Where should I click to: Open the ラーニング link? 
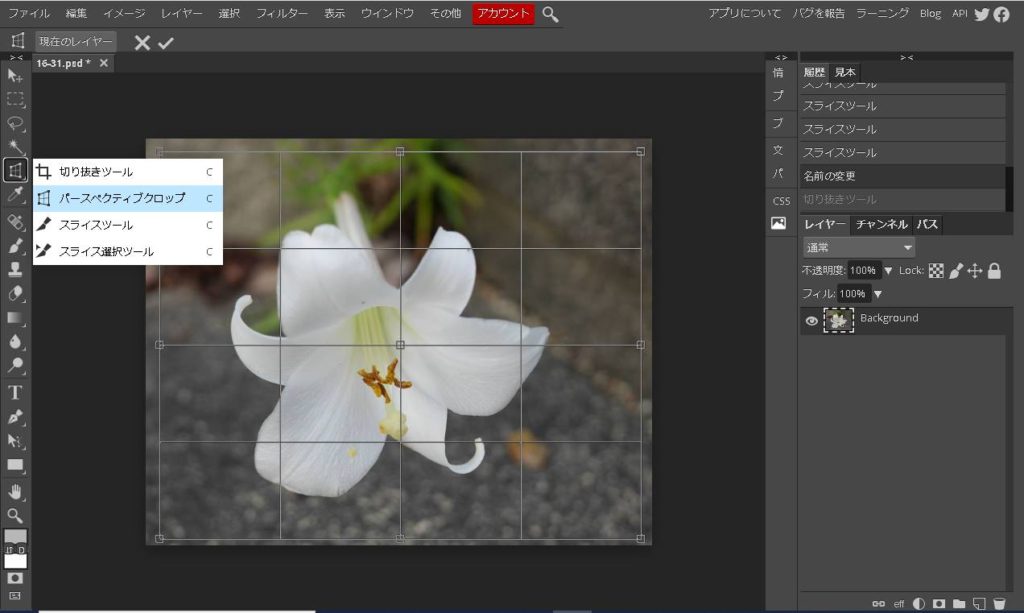pyautogui.click(x=882, y=14)
